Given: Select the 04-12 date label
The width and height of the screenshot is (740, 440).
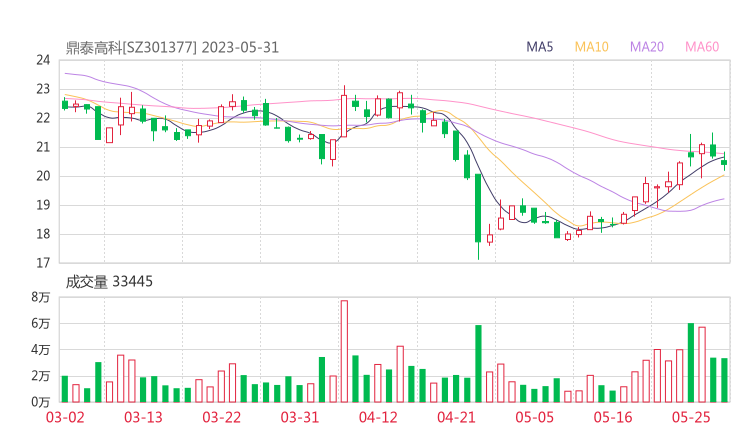Looking at the screenshot, I should coord(378,417).
